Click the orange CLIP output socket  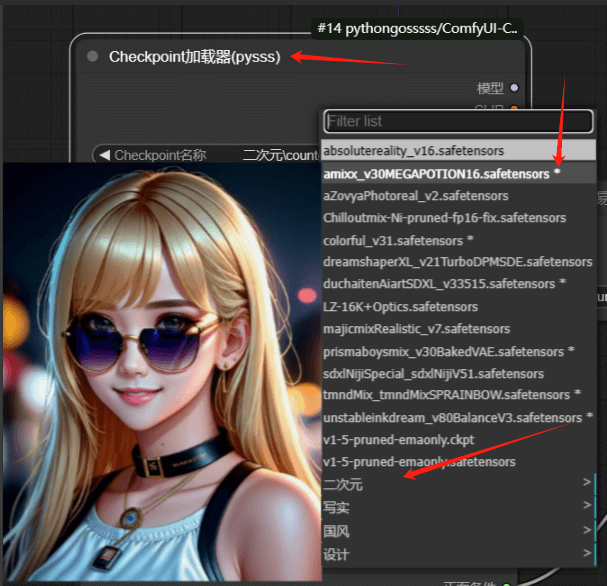pyautogui.click(x=514, y=108)
